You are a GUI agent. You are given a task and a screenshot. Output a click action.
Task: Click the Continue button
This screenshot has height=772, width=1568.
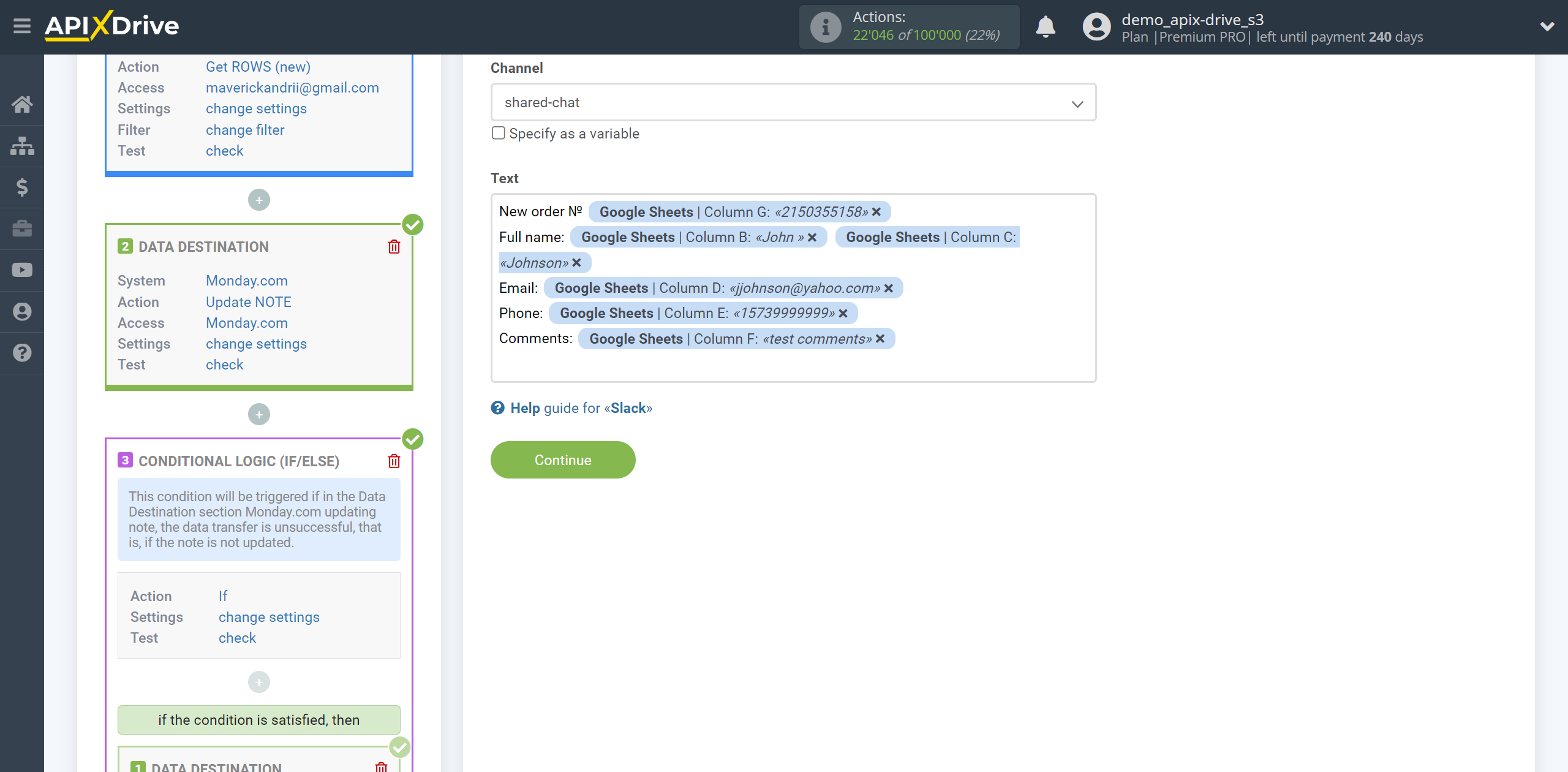563,460
